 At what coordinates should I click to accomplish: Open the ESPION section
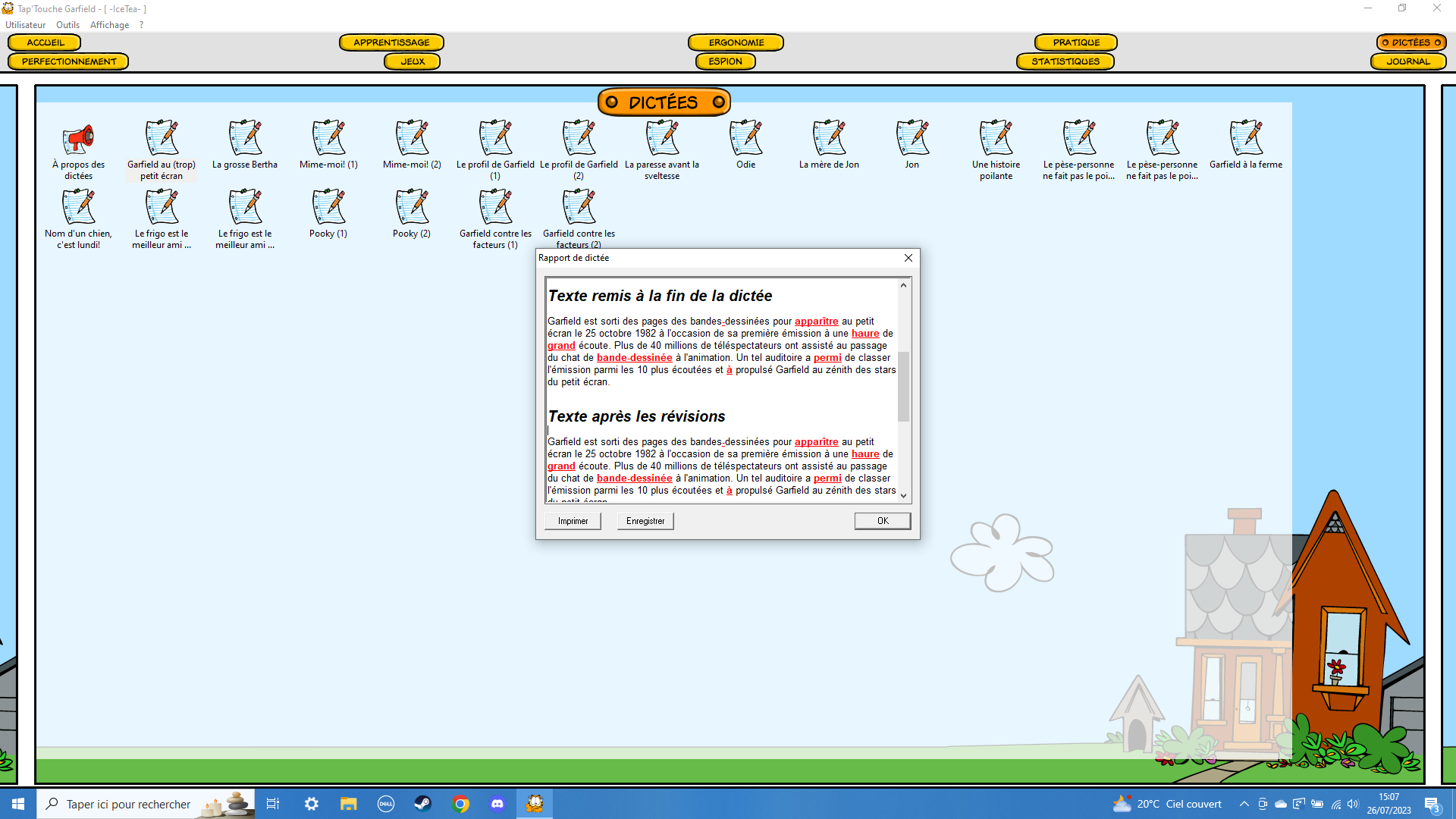pos(726,61)
